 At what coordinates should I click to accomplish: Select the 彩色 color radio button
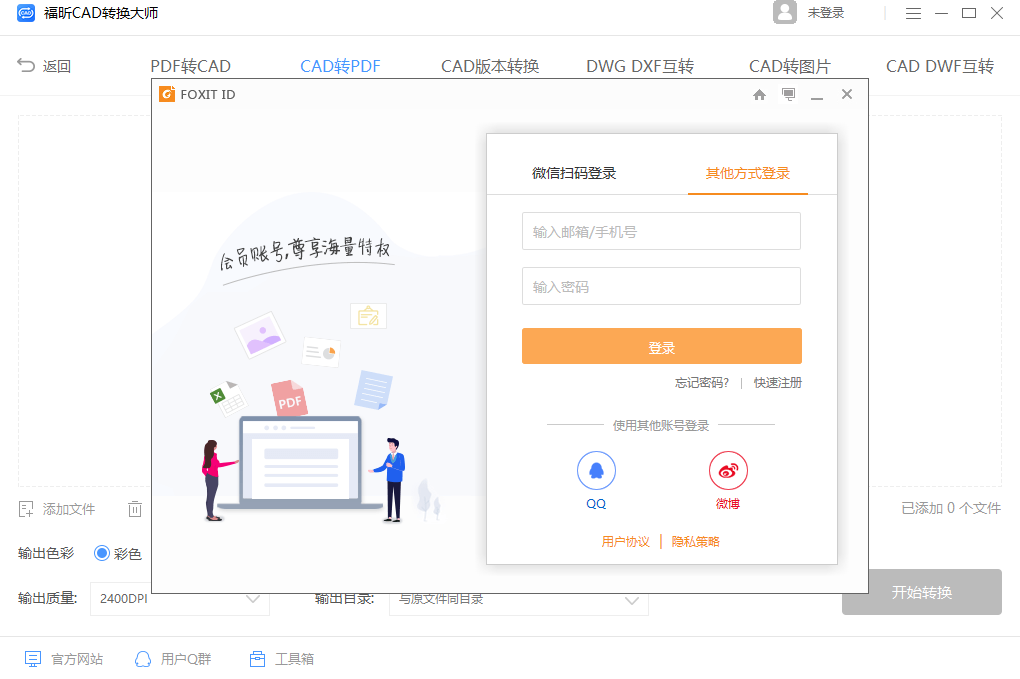tap(101, 553)
